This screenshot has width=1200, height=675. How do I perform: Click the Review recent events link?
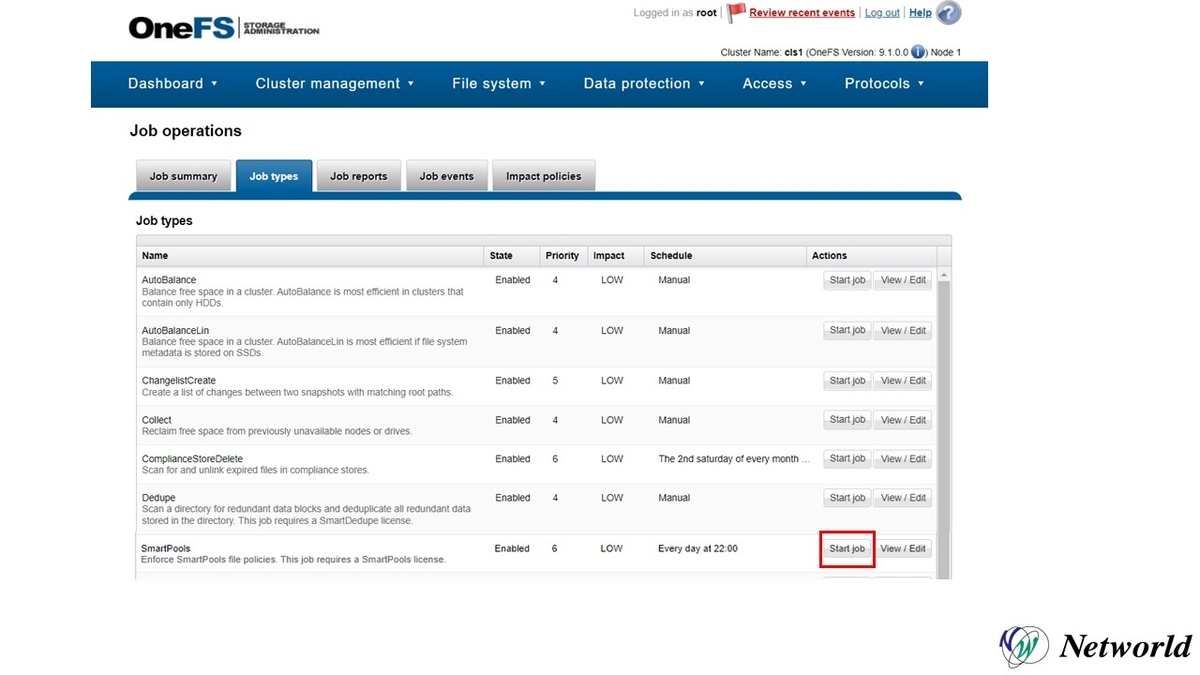pyautogui.click(x=802, y=13)
